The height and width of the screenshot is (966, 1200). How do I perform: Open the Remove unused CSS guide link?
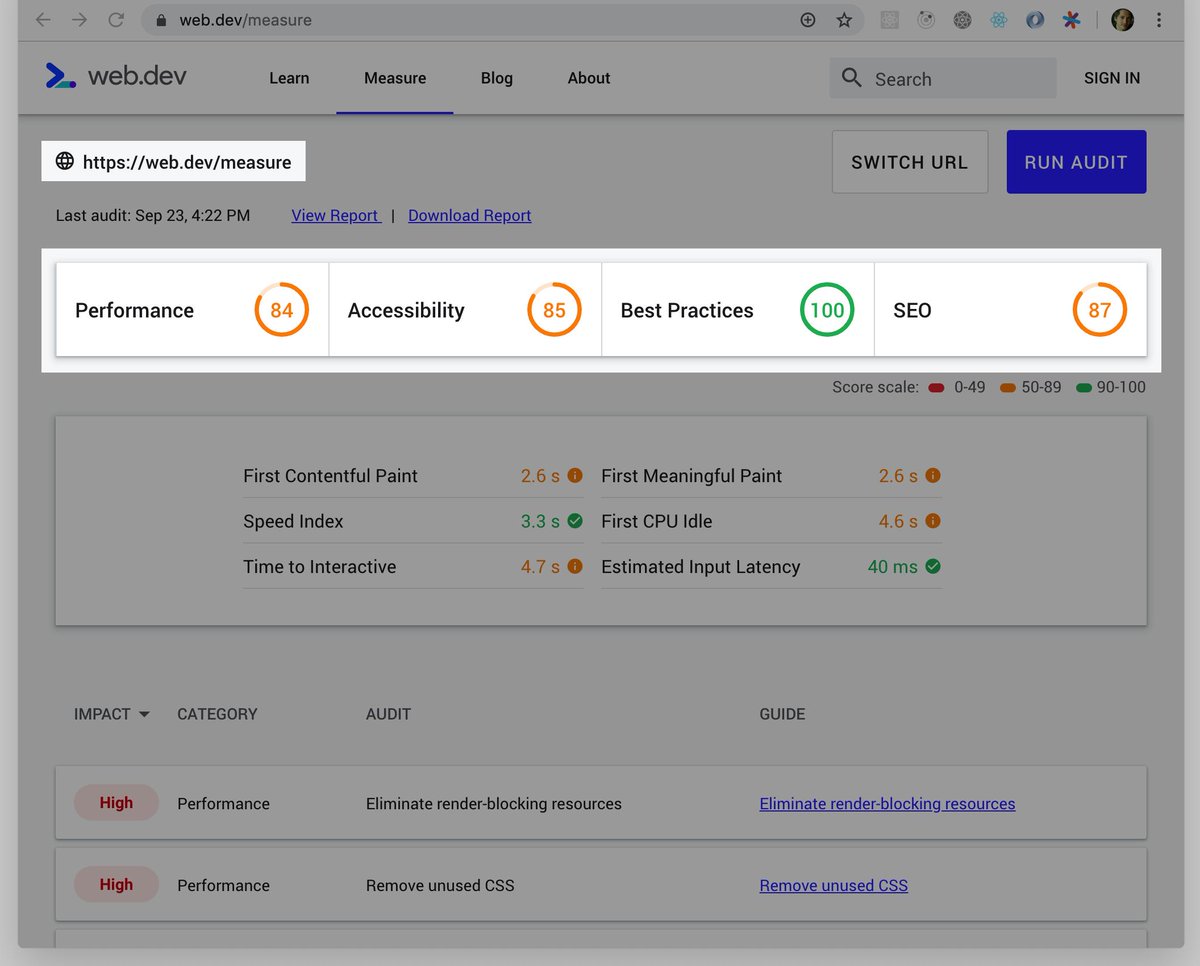coord(834,885)
